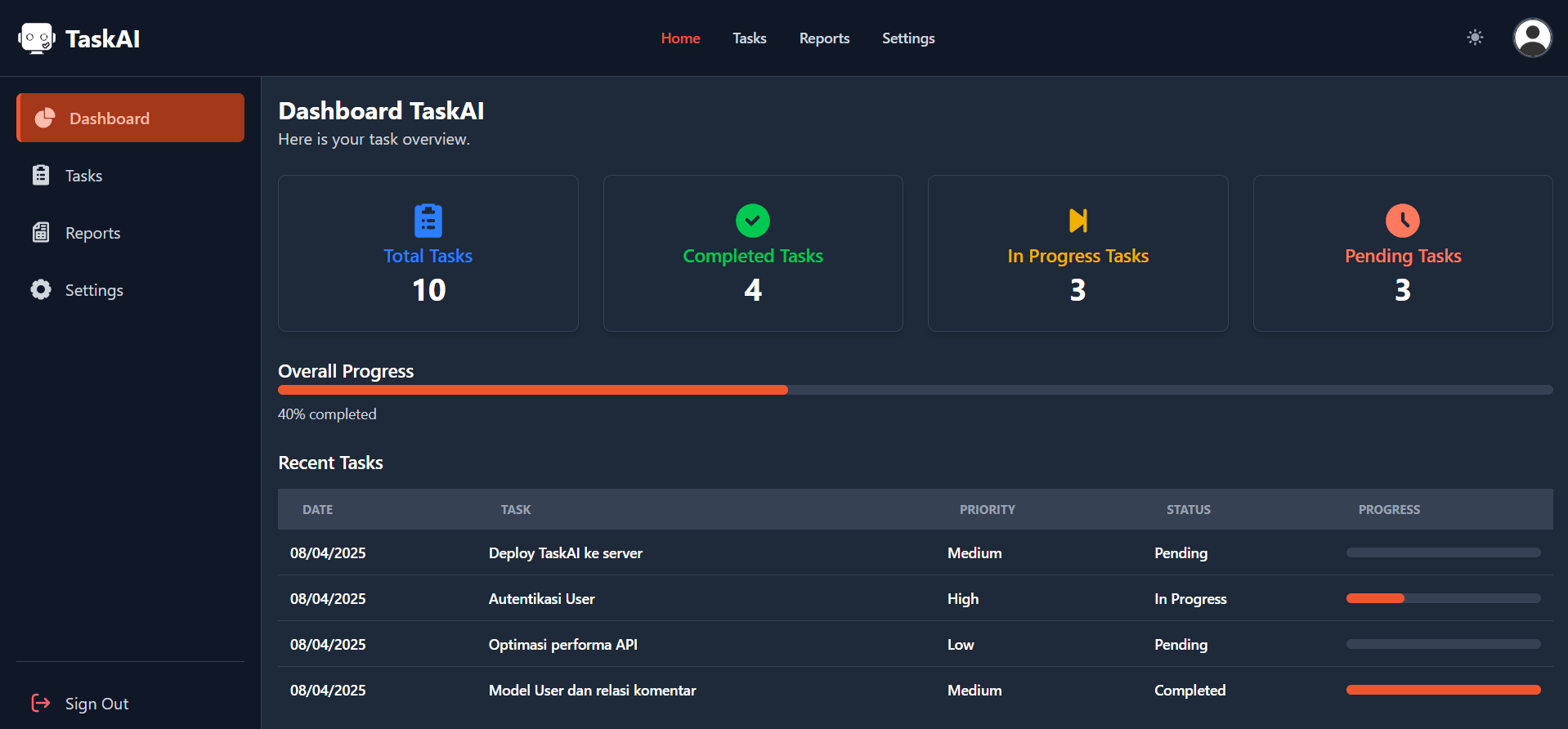Go to Home in top navigation
1568x729 pixels.
(680, 38)
